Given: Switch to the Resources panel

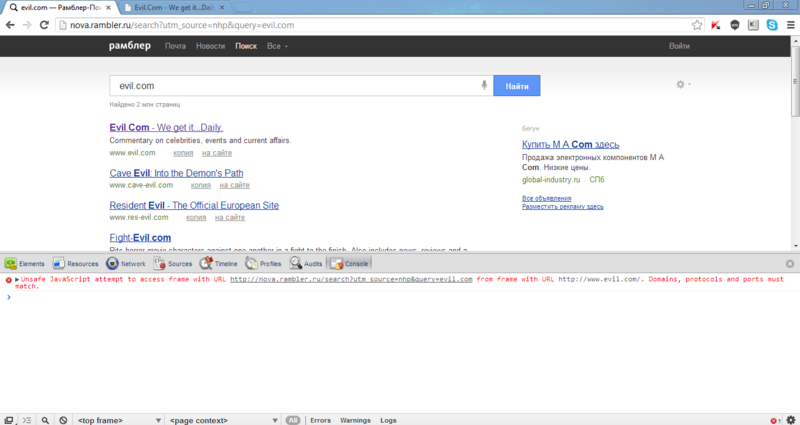Looking at the screenshot, I should coord(76,264).
